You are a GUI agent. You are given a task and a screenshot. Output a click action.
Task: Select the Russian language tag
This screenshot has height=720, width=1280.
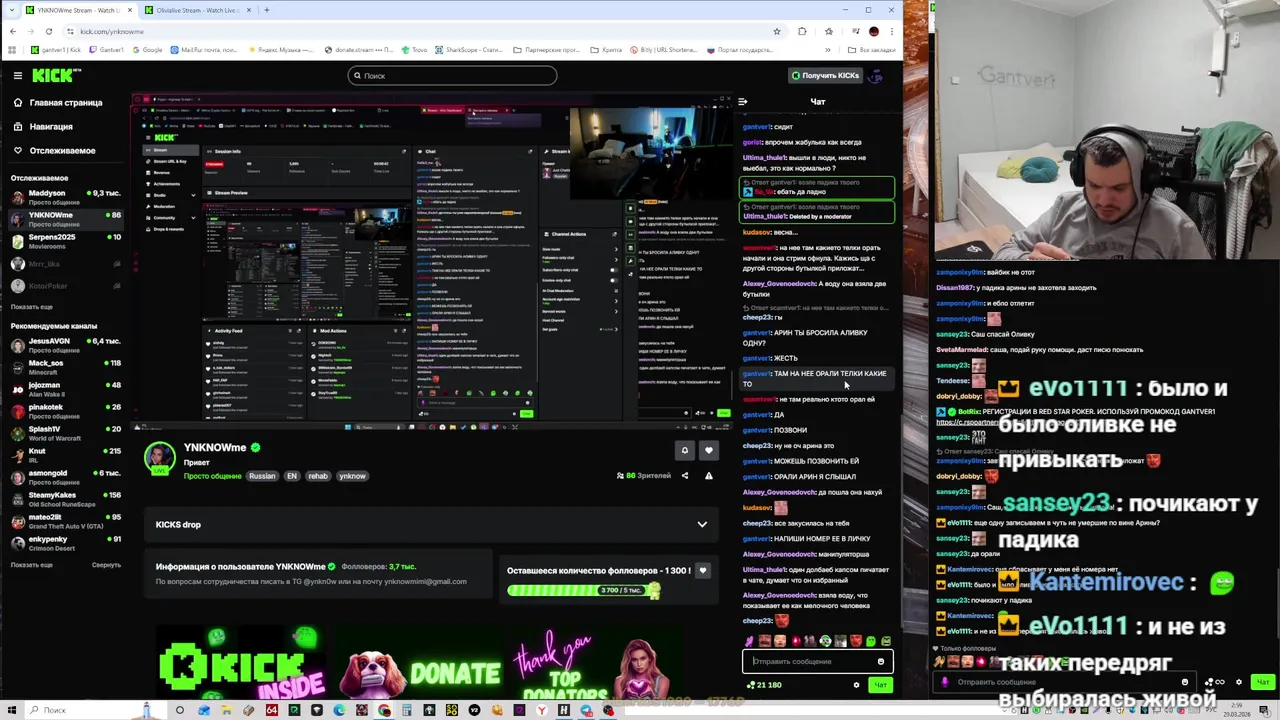(262, 476)
